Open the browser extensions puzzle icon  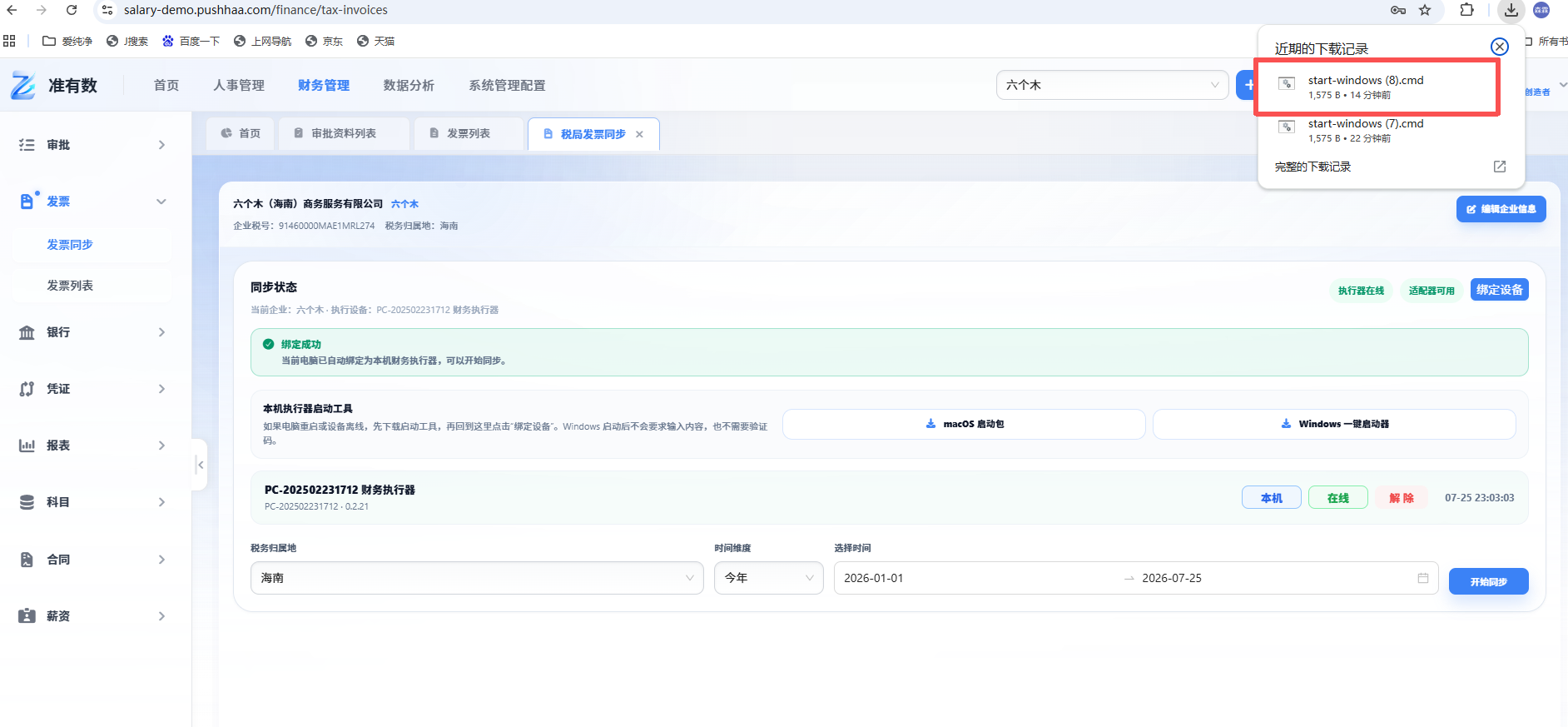point(1467,10)
